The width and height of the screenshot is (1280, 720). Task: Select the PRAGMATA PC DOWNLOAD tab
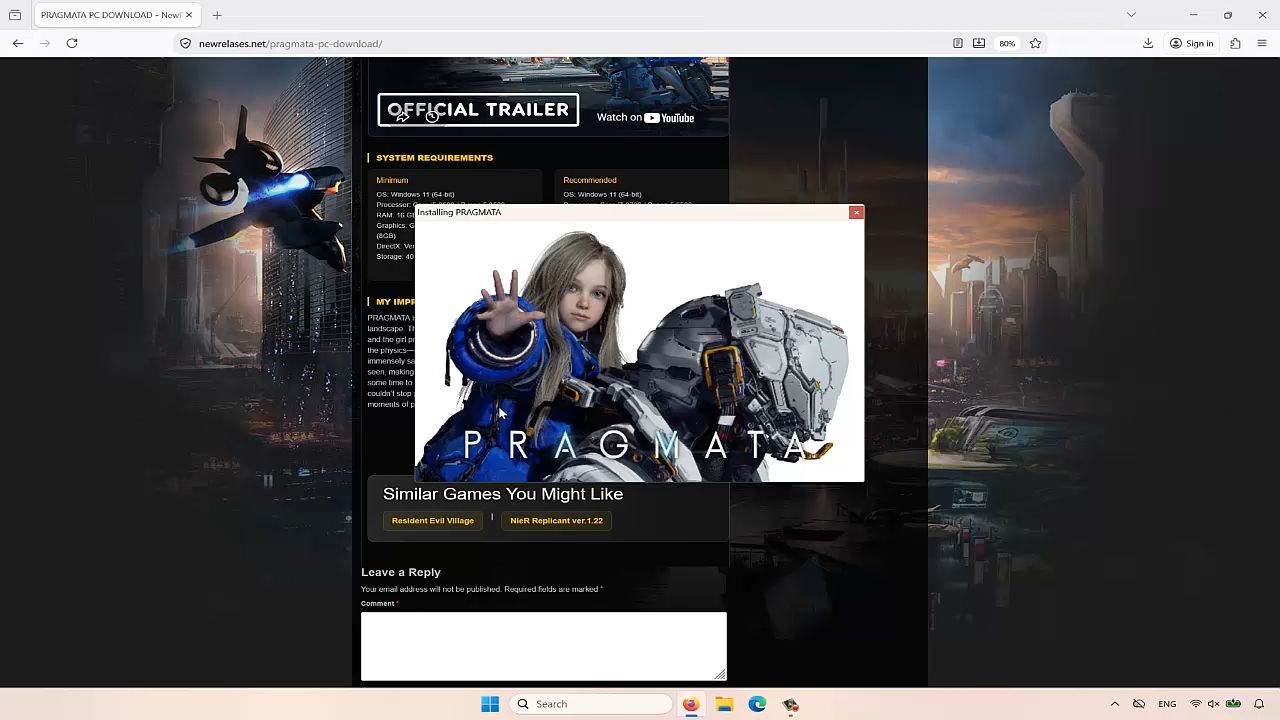click(x=110, y=15)
